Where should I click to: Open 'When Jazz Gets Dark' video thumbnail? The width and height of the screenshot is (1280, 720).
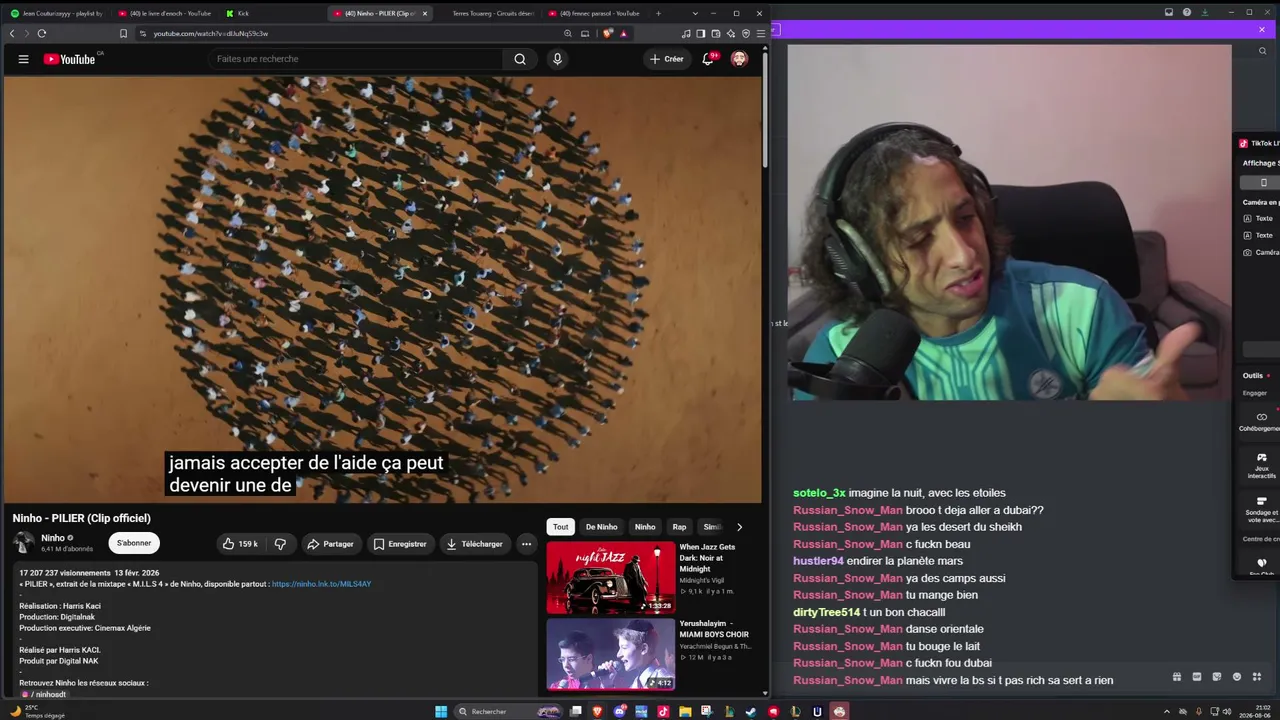(x=611, y=577)
